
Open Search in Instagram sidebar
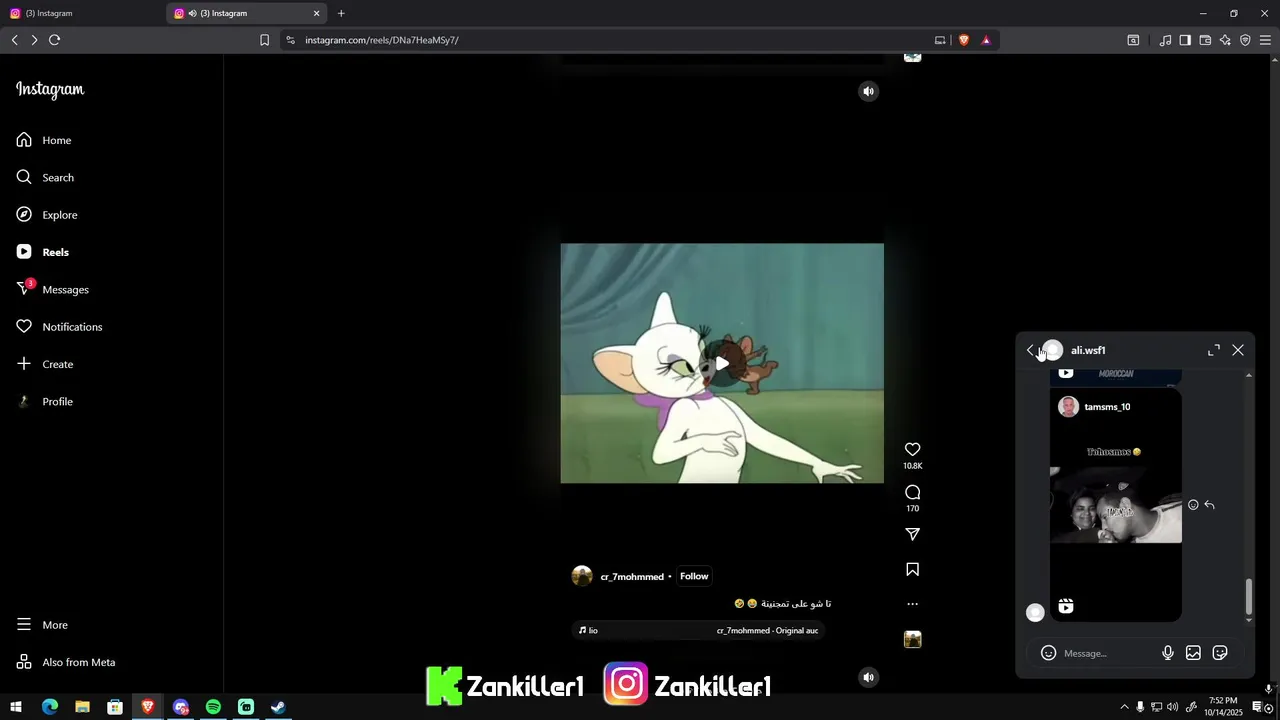[x=58, y=177]
